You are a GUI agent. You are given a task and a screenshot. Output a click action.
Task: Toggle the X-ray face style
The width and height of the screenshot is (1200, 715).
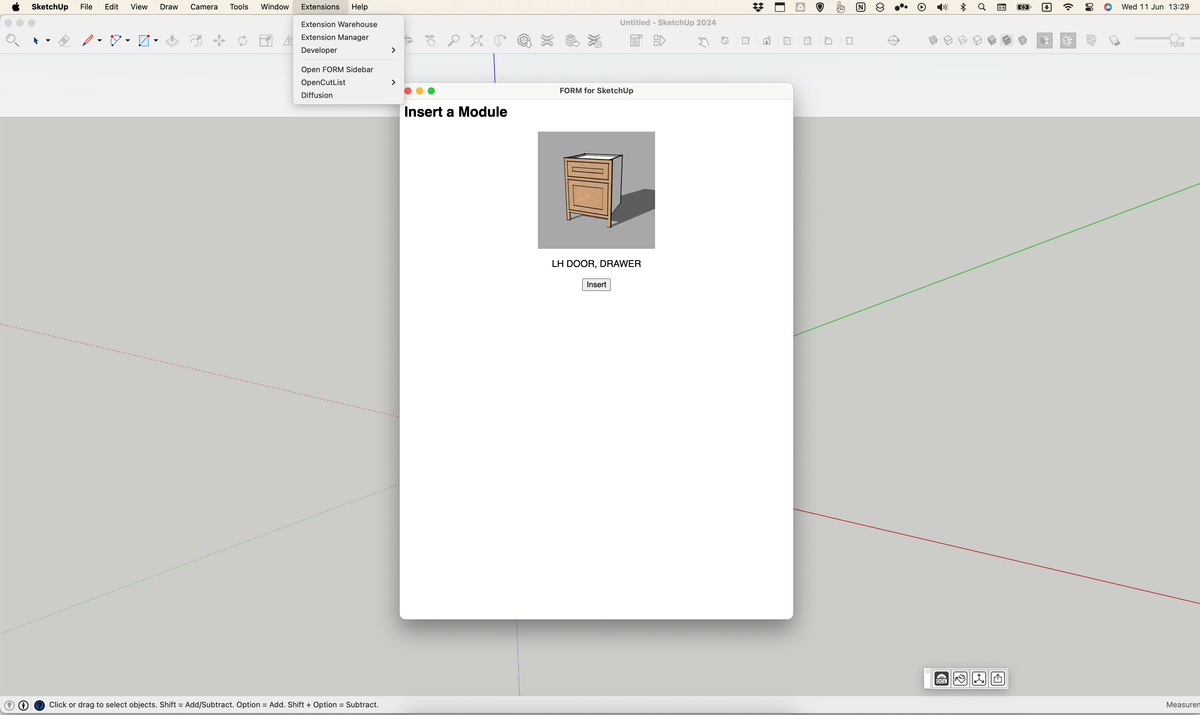pyautogui.click(x=934, y=41)
